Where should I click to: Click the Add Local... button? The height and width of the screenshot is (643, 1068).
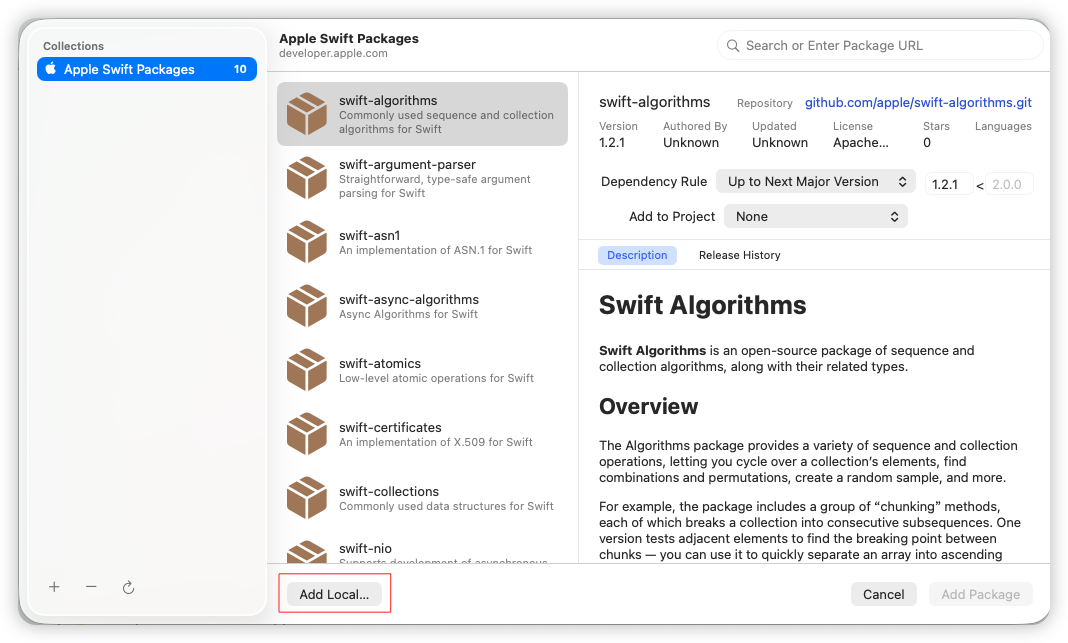click(x=334, y=594)
